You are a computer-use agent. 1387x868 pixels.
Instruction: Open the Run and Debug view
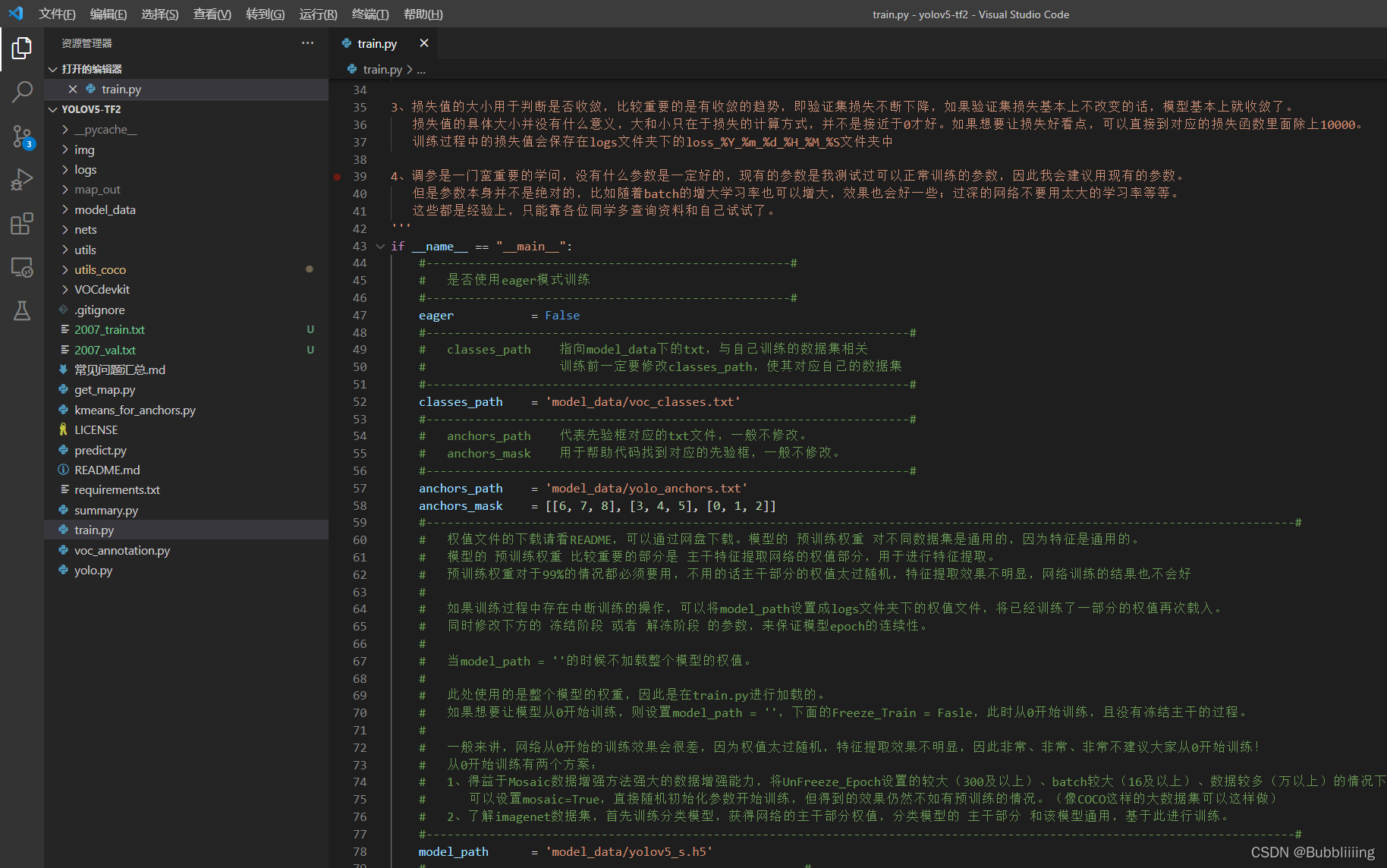[22, 180]
